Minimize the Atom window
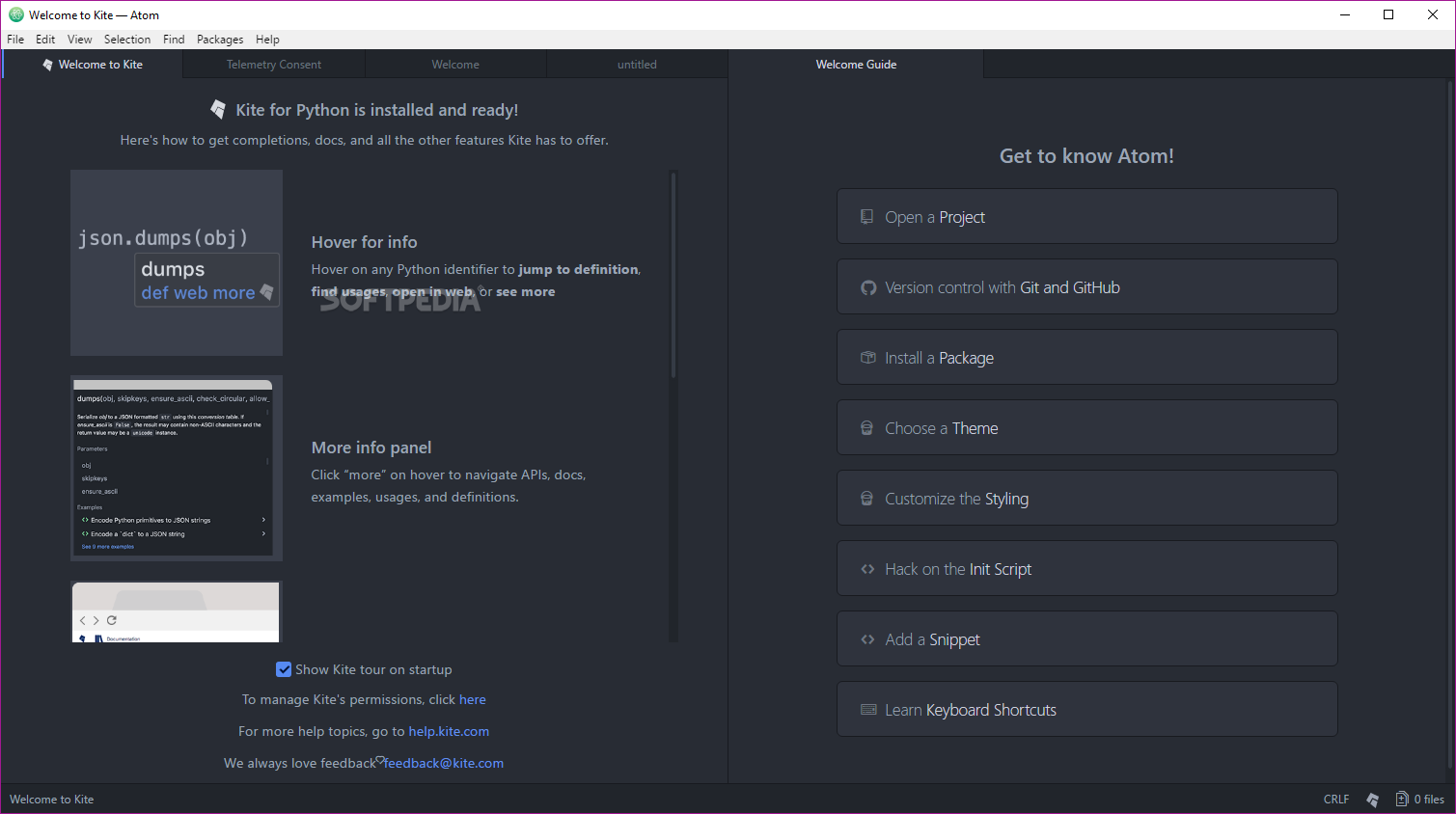This screenshot has height=814, width=1456. (1345, 14)
